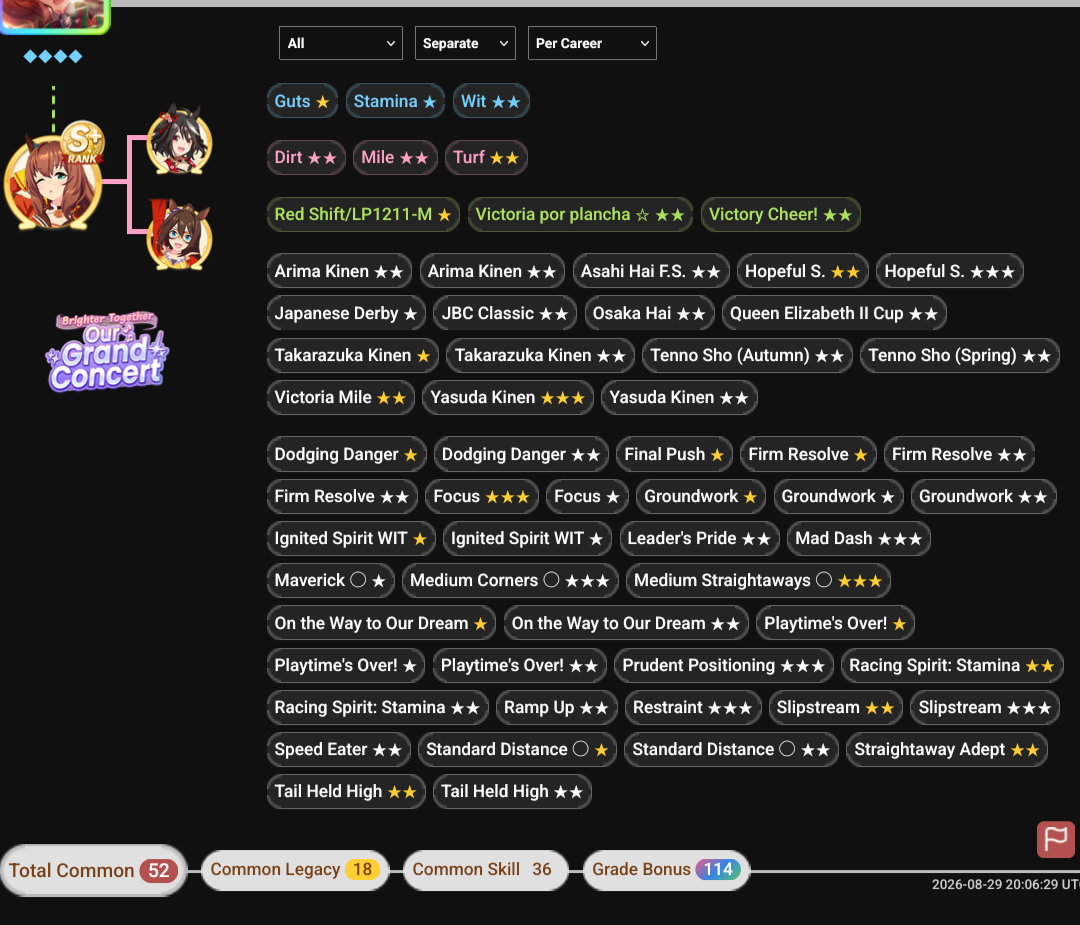Click the red flag report icon
The image size is (1080, 925).
point(1055,839)
